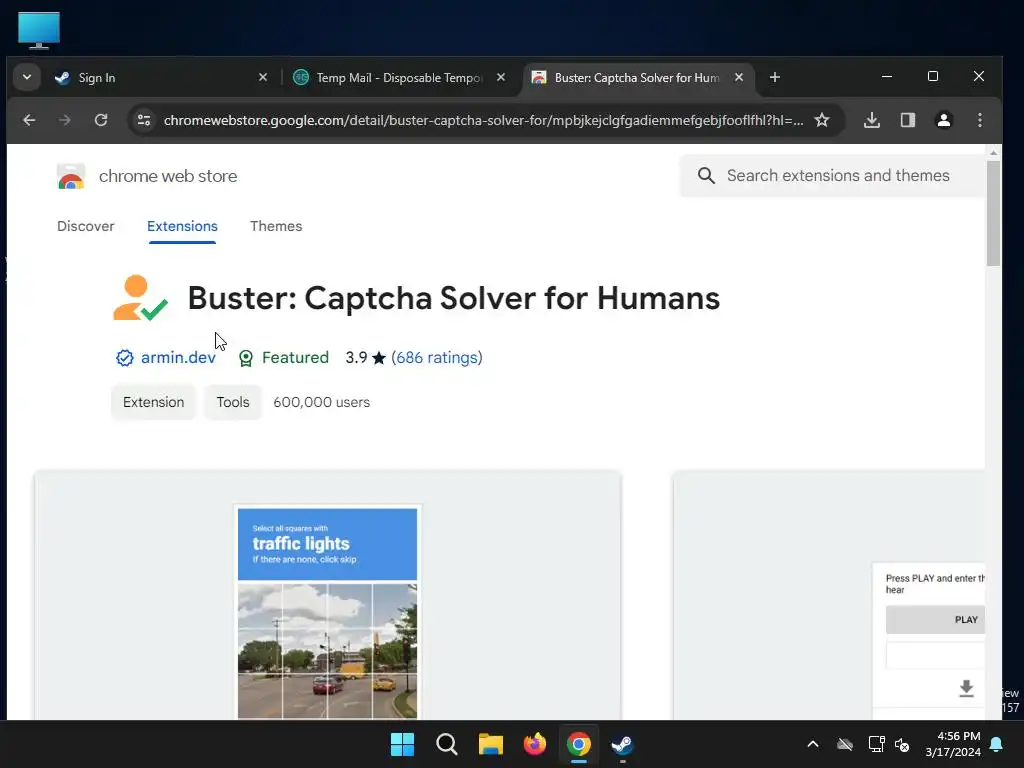This screenshot has width=1024, height=768.
Task: Open Windows taskbar search
Action: click(447, 744)
